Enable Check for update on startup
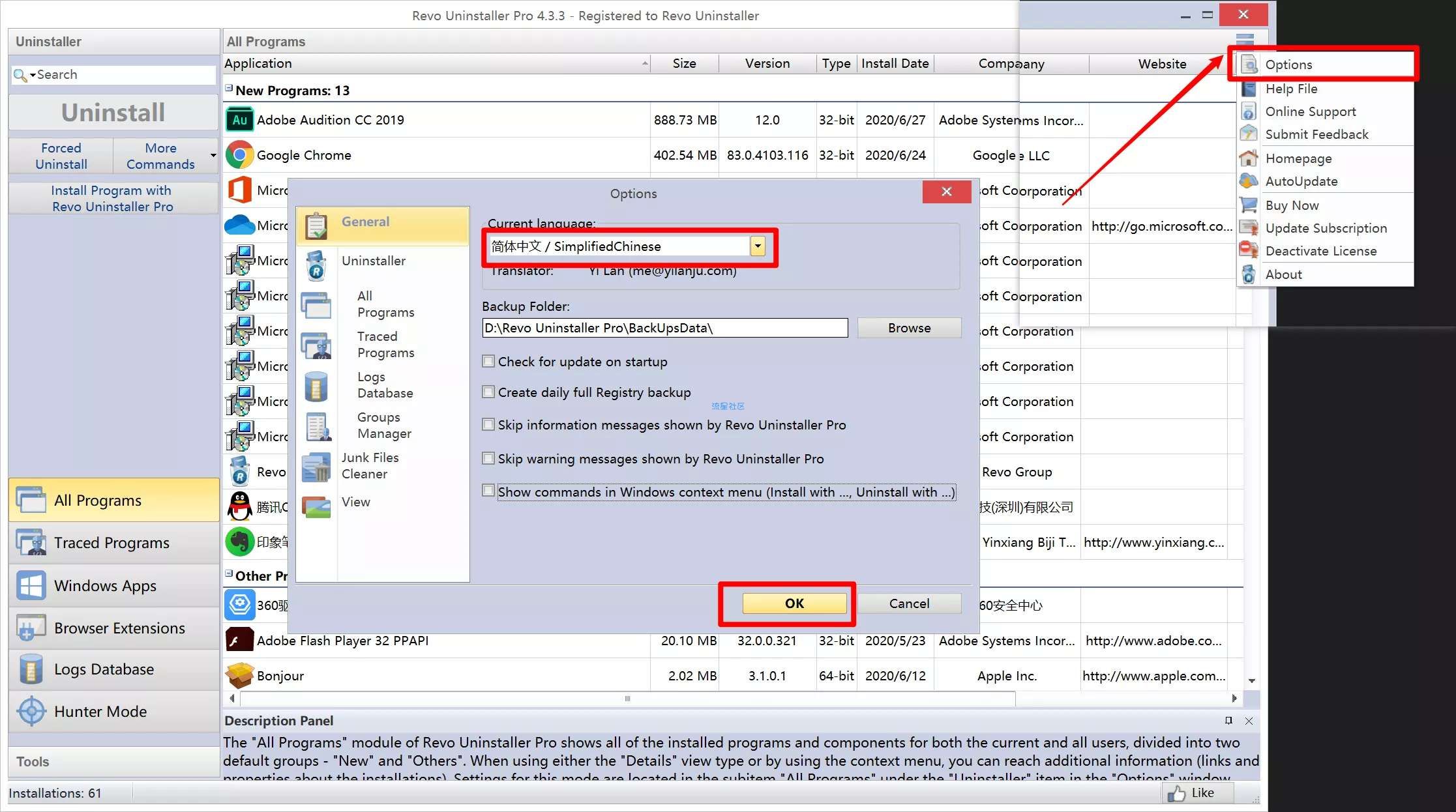This screenshot has width=1456, height=812. click(488, 361)
